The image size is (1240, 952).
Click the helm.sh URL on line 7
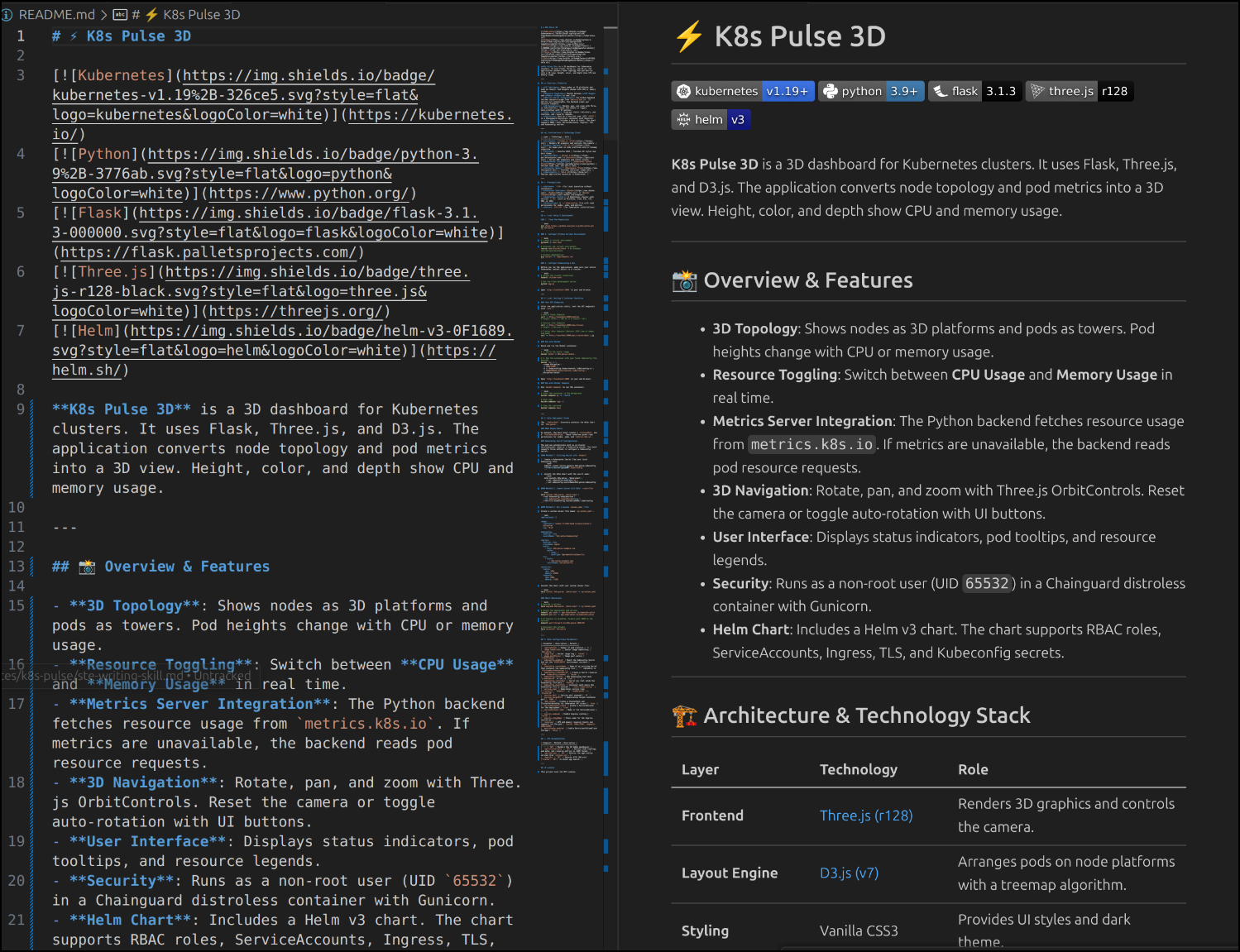point(273,361)
